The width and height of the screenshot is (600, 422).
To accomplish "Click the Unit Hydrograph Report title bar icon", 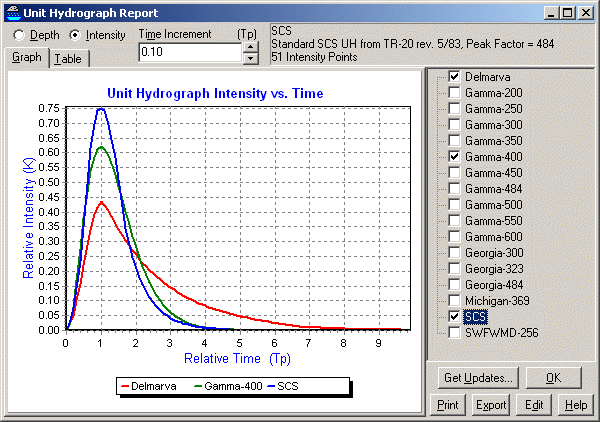I will click(x=12, y=12).
